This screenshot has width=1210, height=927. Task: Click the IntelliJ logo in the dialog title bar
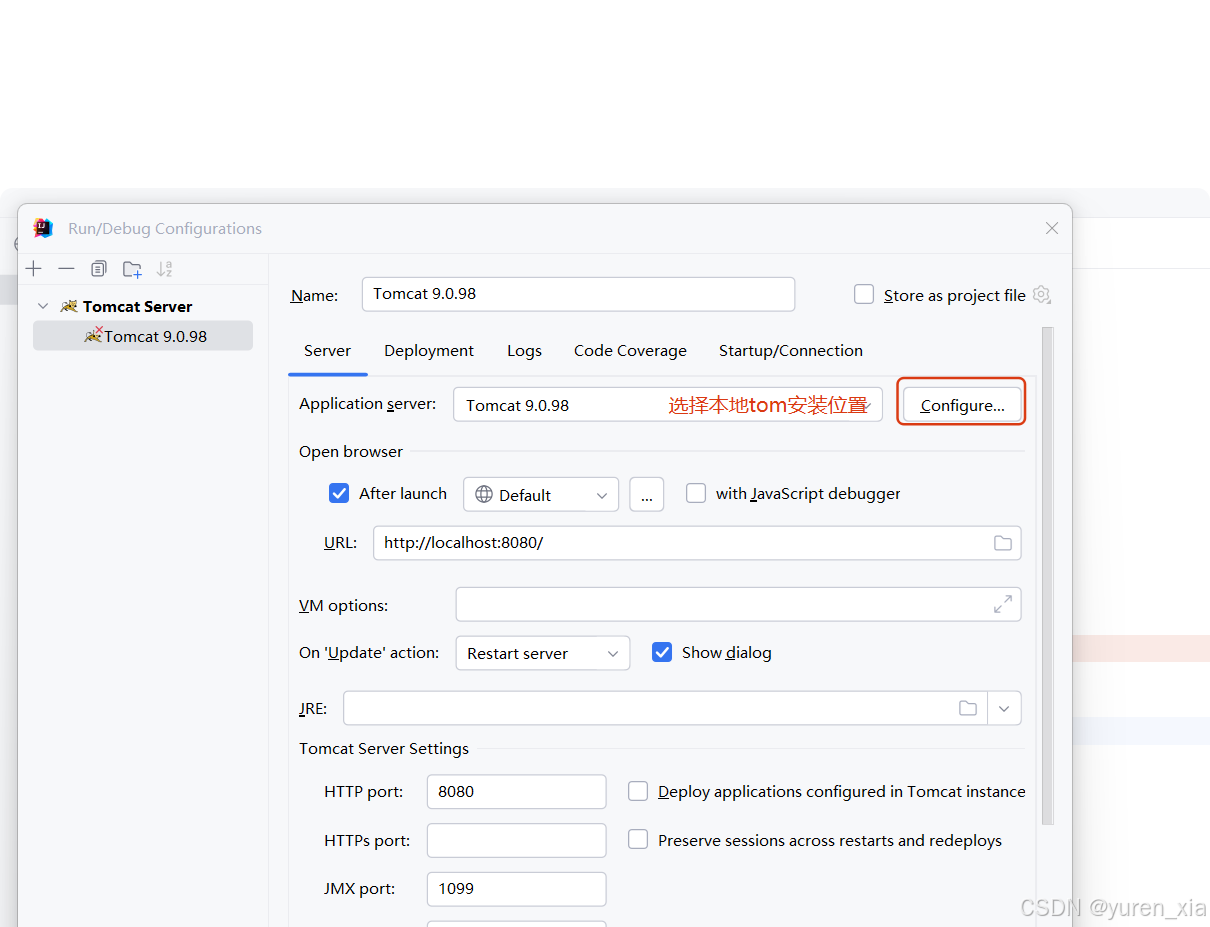tap(43, 228)
